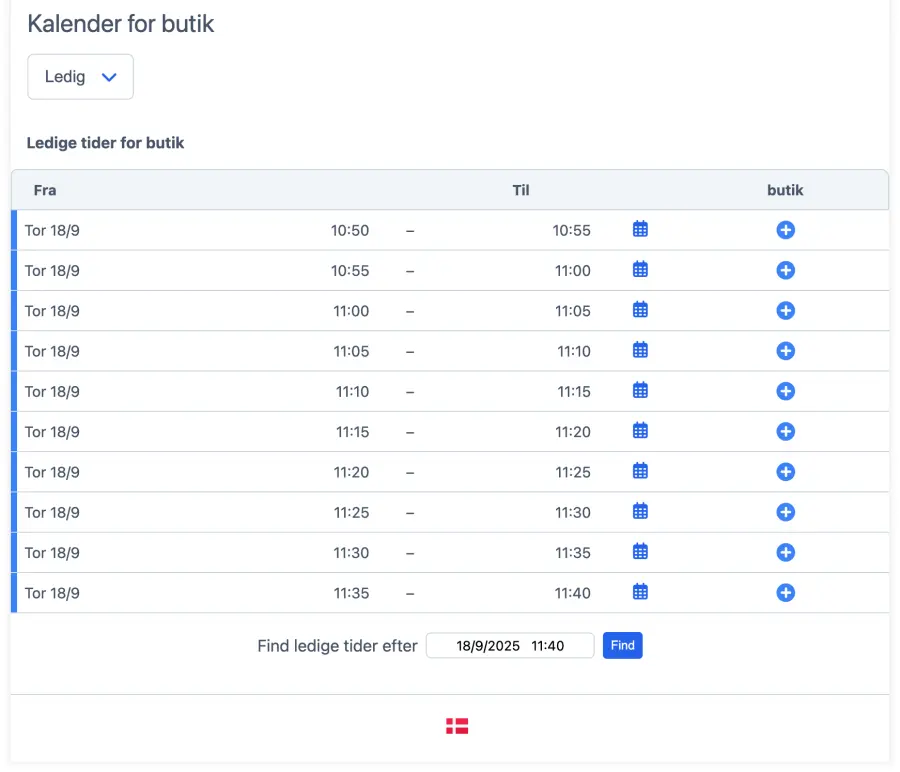Click the plus button for the 11:35 slot
The width and height of the screenshot is (900, 772).
coord(785,592)
